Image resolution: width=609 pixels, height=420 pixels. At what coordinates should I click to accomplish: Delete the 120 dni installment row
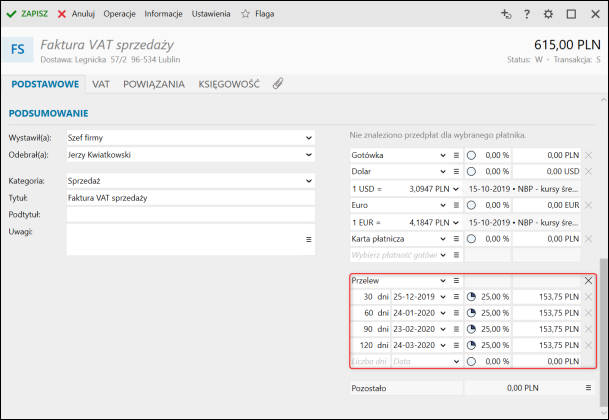pyautogui.click(x=588, y=345)
